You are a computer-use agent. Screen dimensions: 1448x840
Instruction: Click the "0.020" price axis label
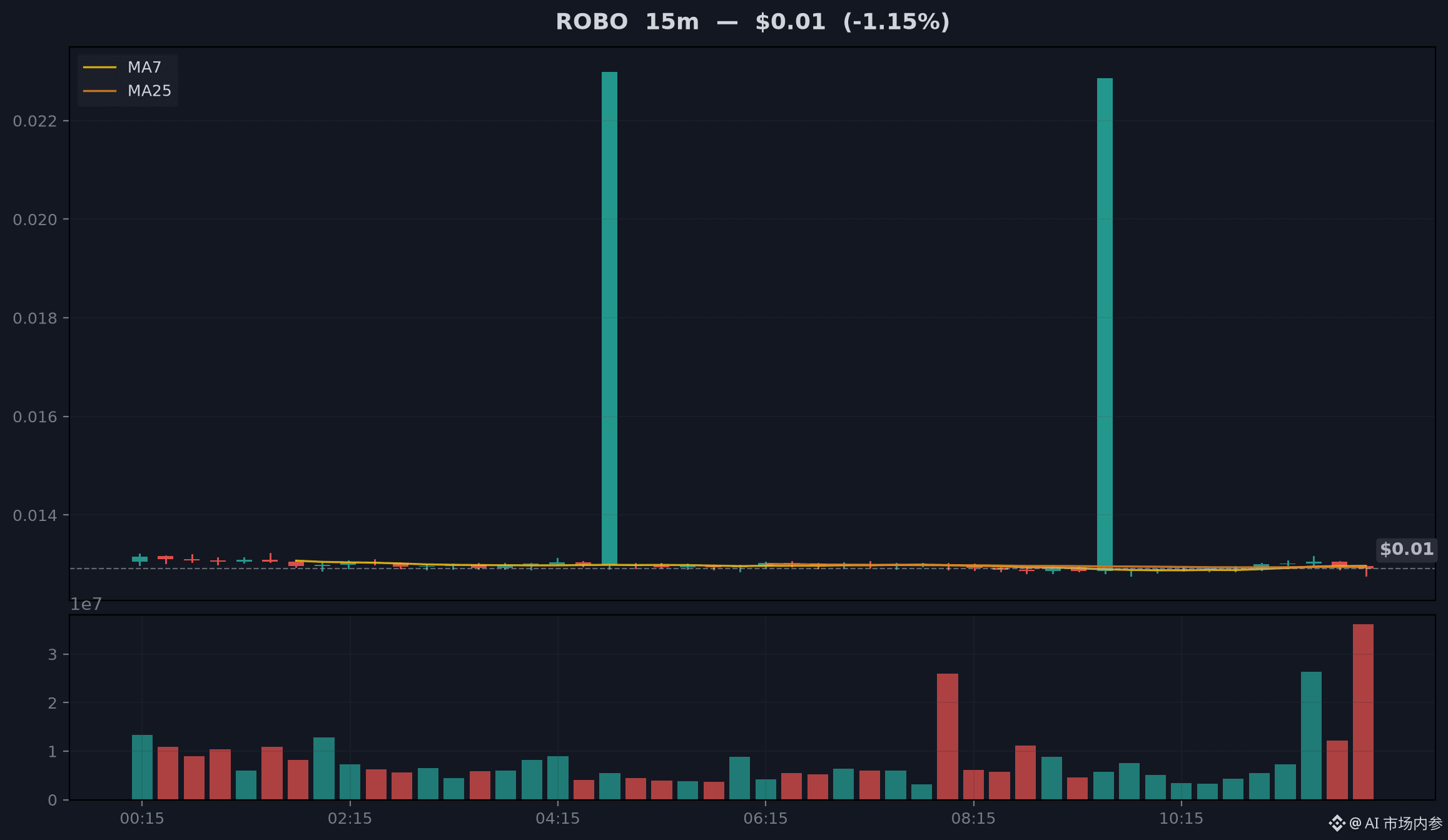[35, 220]
